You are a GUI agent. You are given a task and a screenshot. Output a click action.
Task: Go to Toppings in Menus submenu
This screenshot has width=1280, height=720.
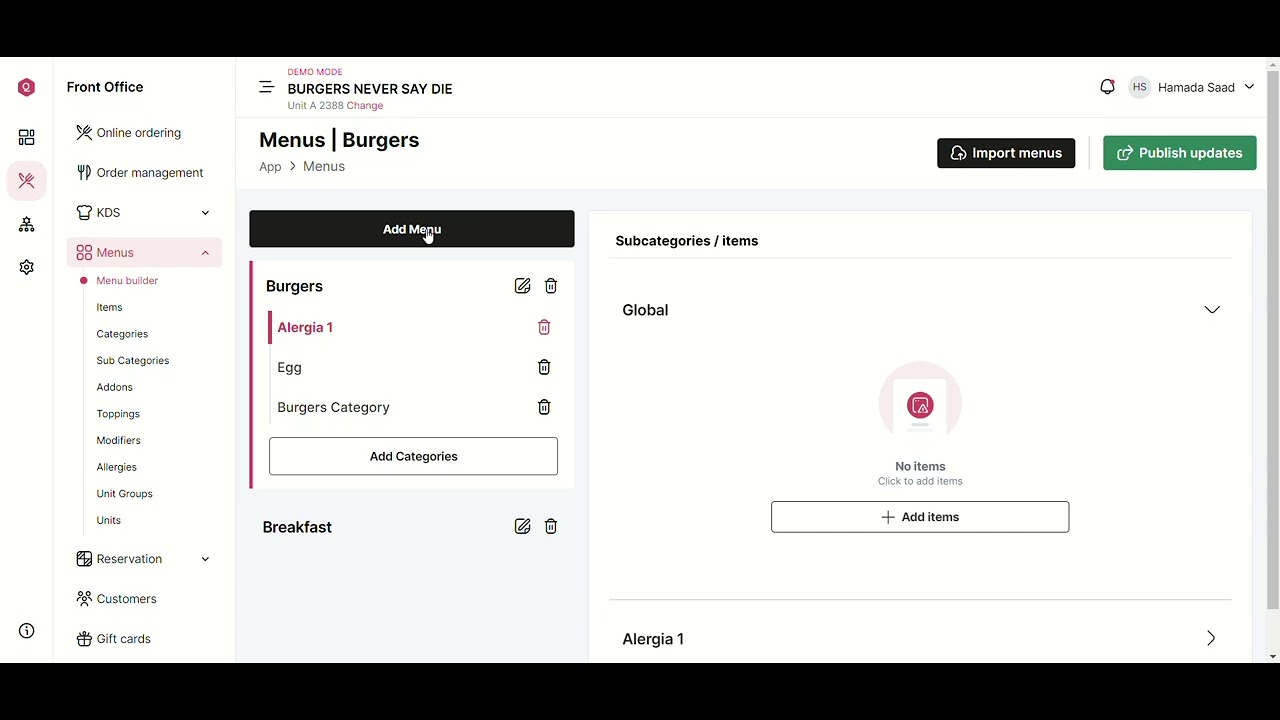coord(118,414)
